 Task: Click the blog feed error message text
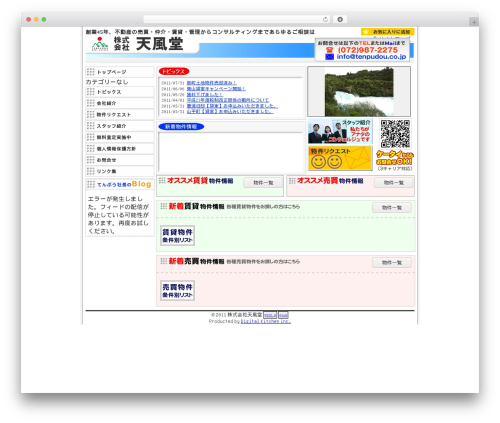(x=118, y=215)
